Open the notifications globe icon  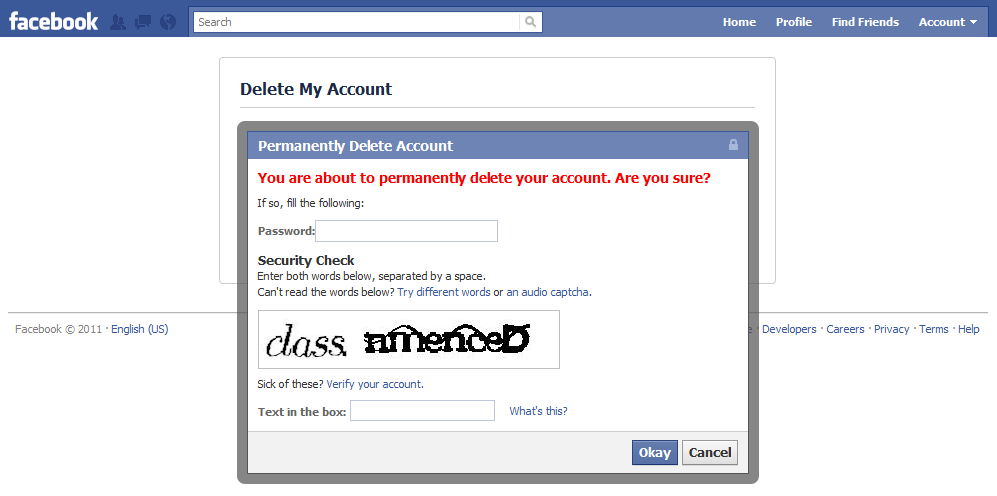tap(168, 22)
